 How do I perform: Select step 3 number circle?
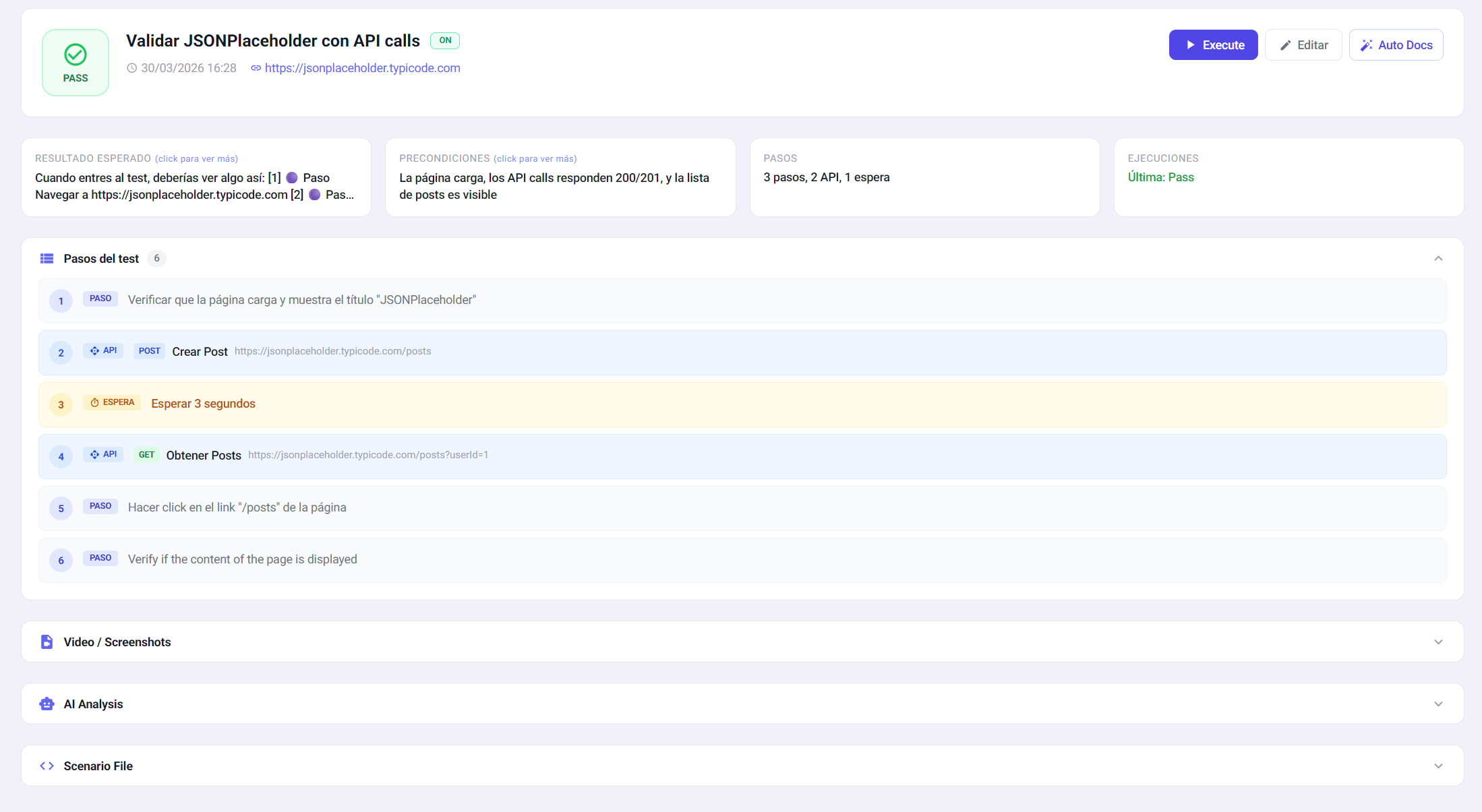pos(61,404)
